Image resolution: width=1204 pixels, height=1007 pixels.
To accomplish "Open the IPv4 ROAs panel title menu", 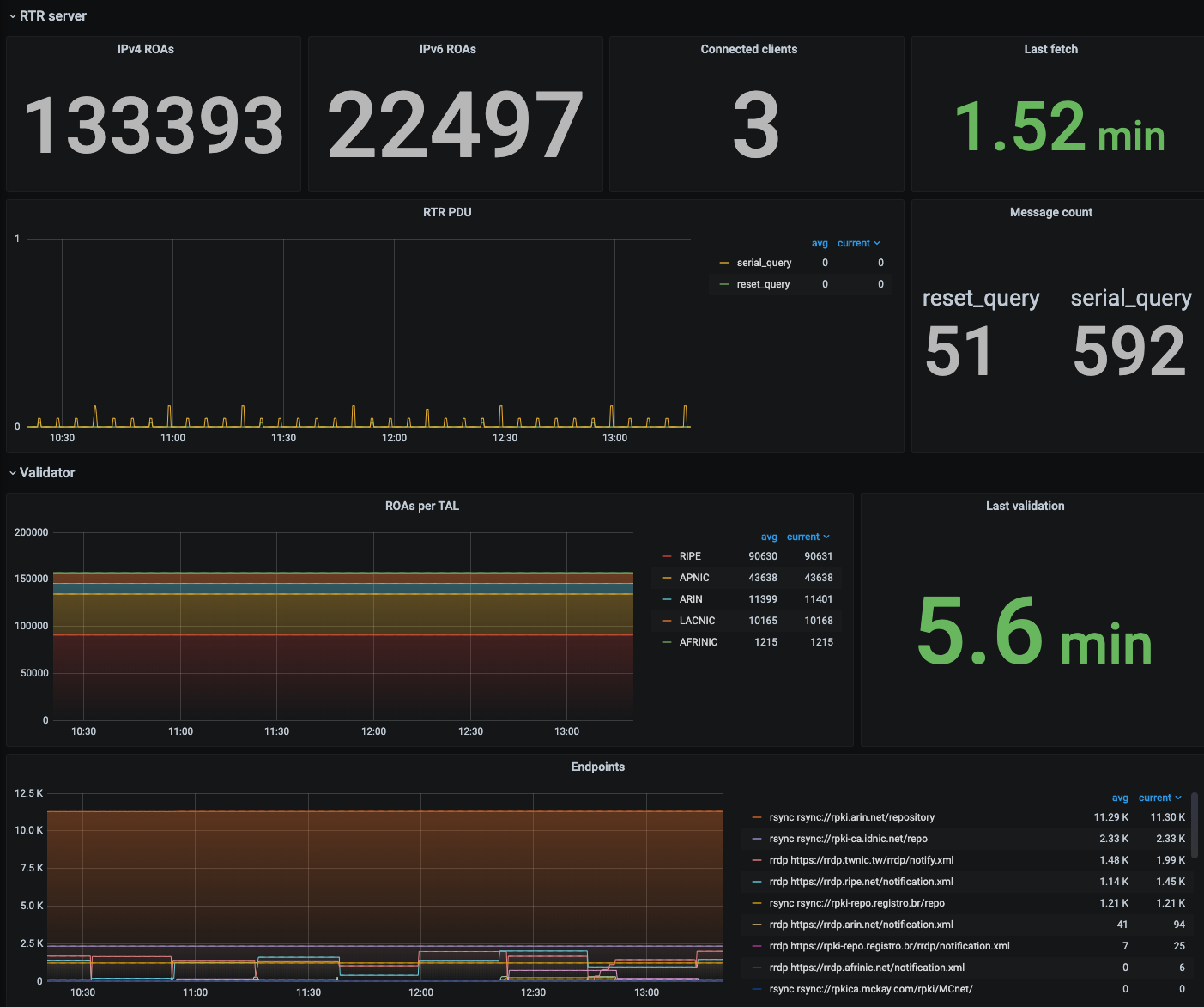I will coord(146,50).
